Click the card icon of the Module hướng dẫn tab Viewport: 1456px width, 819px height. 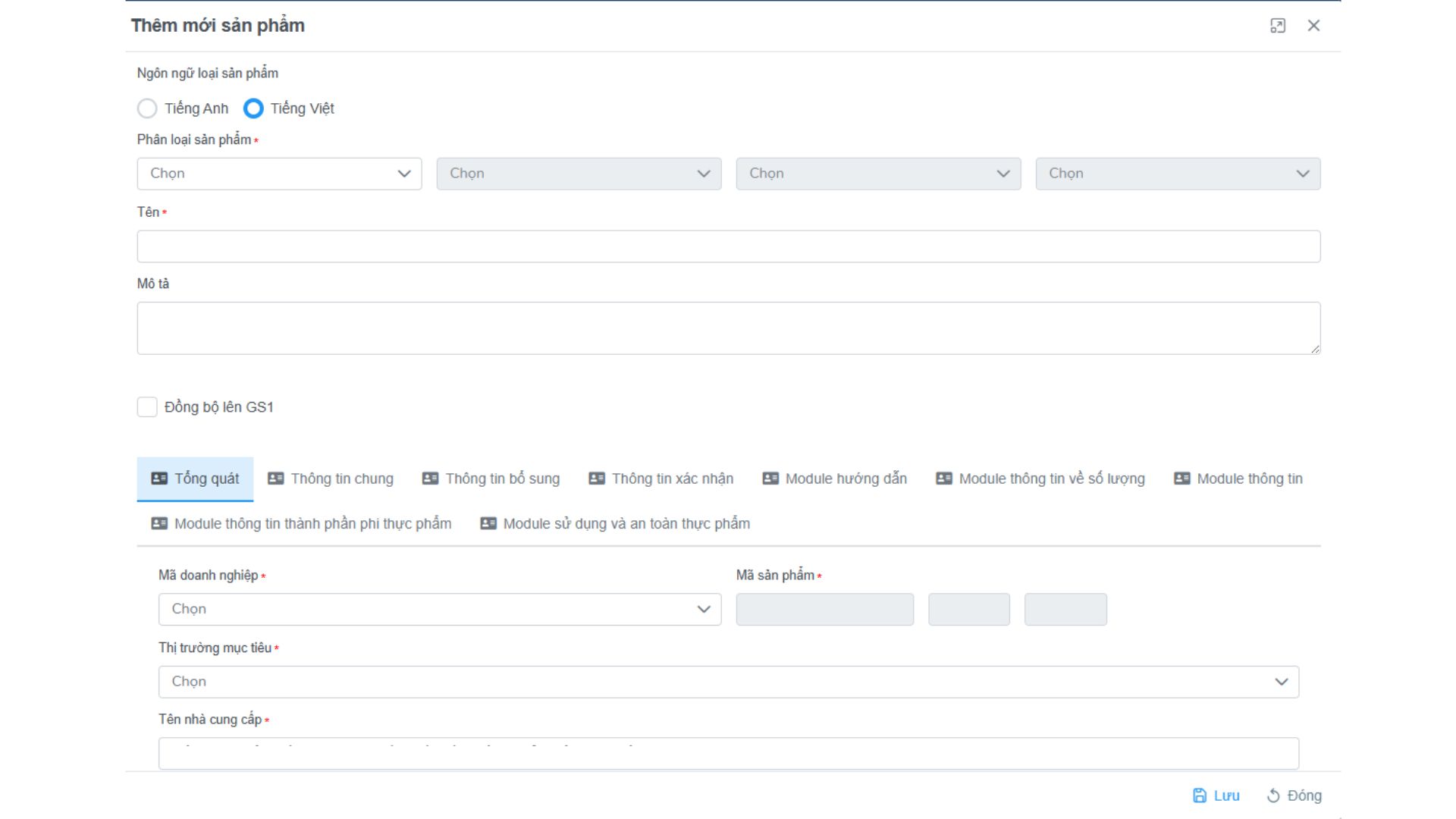click(x=770, y=479)
